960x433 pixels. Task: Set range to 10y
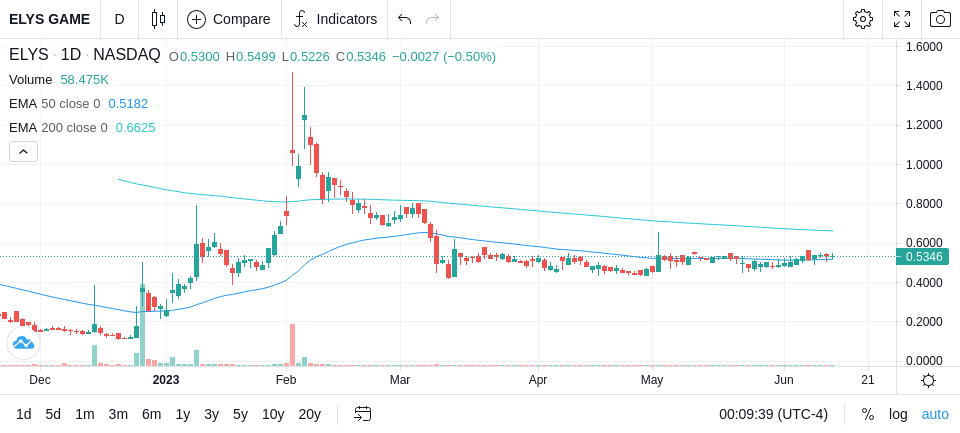pyautogui.click(x=273, y=414)
